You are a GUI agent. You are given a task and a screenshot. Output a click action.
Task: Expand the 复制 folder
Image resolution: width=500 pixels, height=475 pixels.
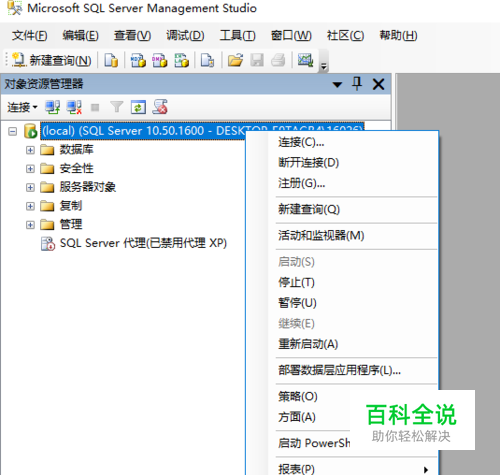tap(30, 206)
